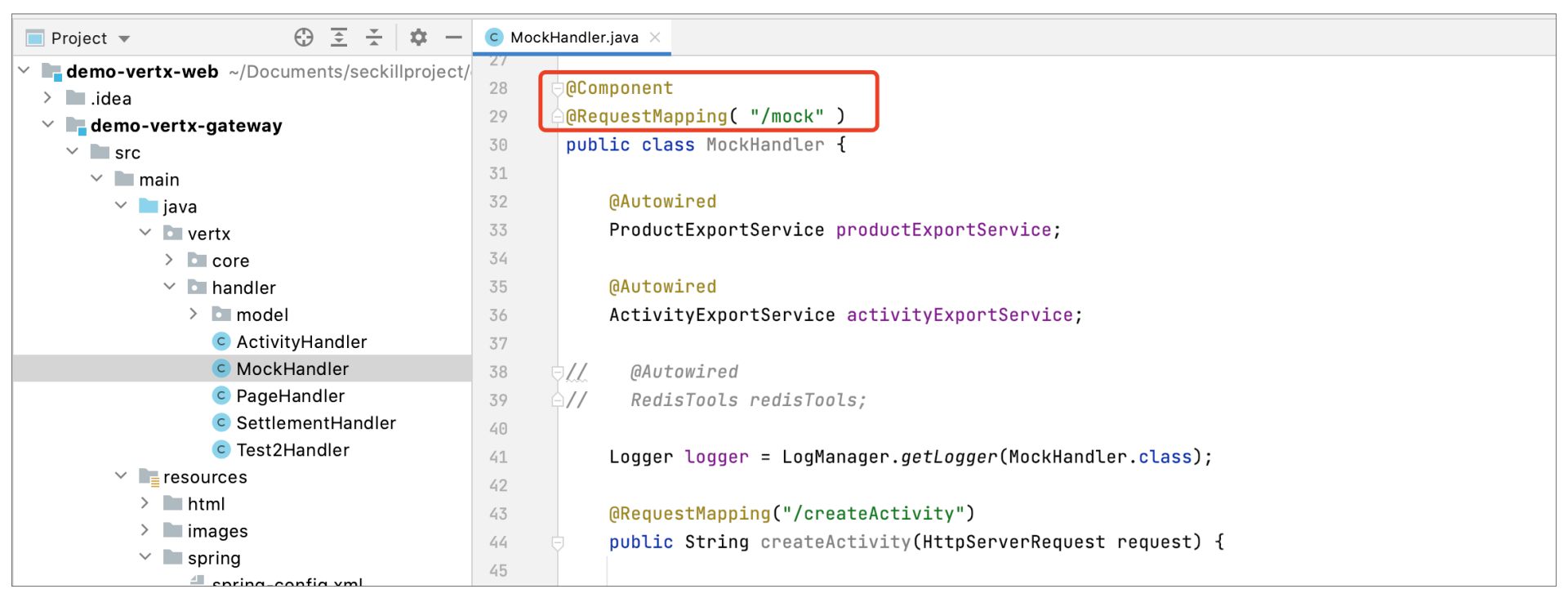Open the Project view dropdown
Screen dimensions: 1568x598
tap(124, 38)
